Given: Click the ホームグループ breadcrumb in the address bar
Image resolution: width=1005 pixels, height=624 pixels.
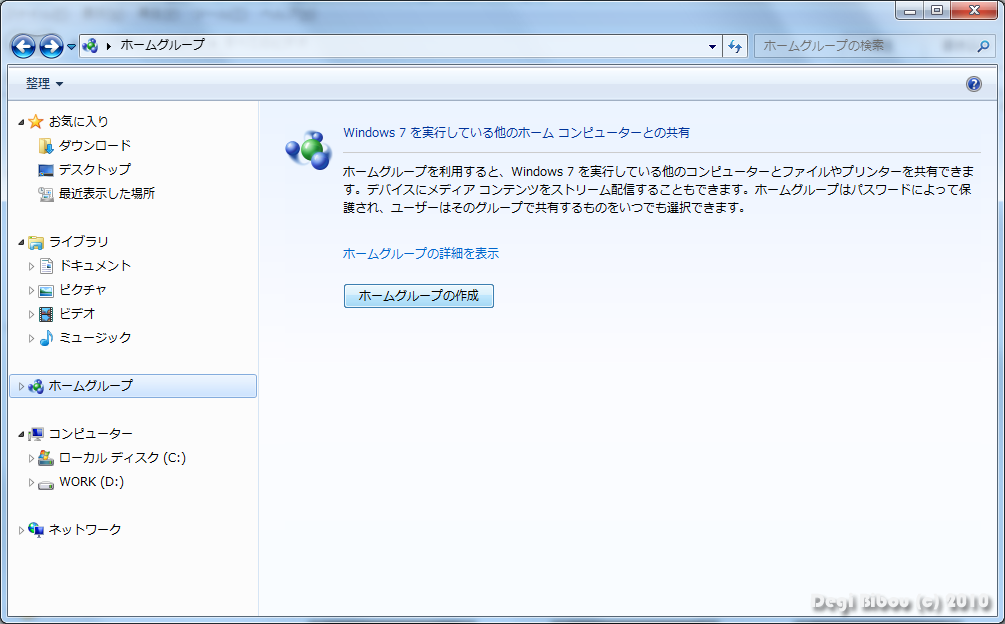Looking at the screenshot, I should tap(162, 45).
